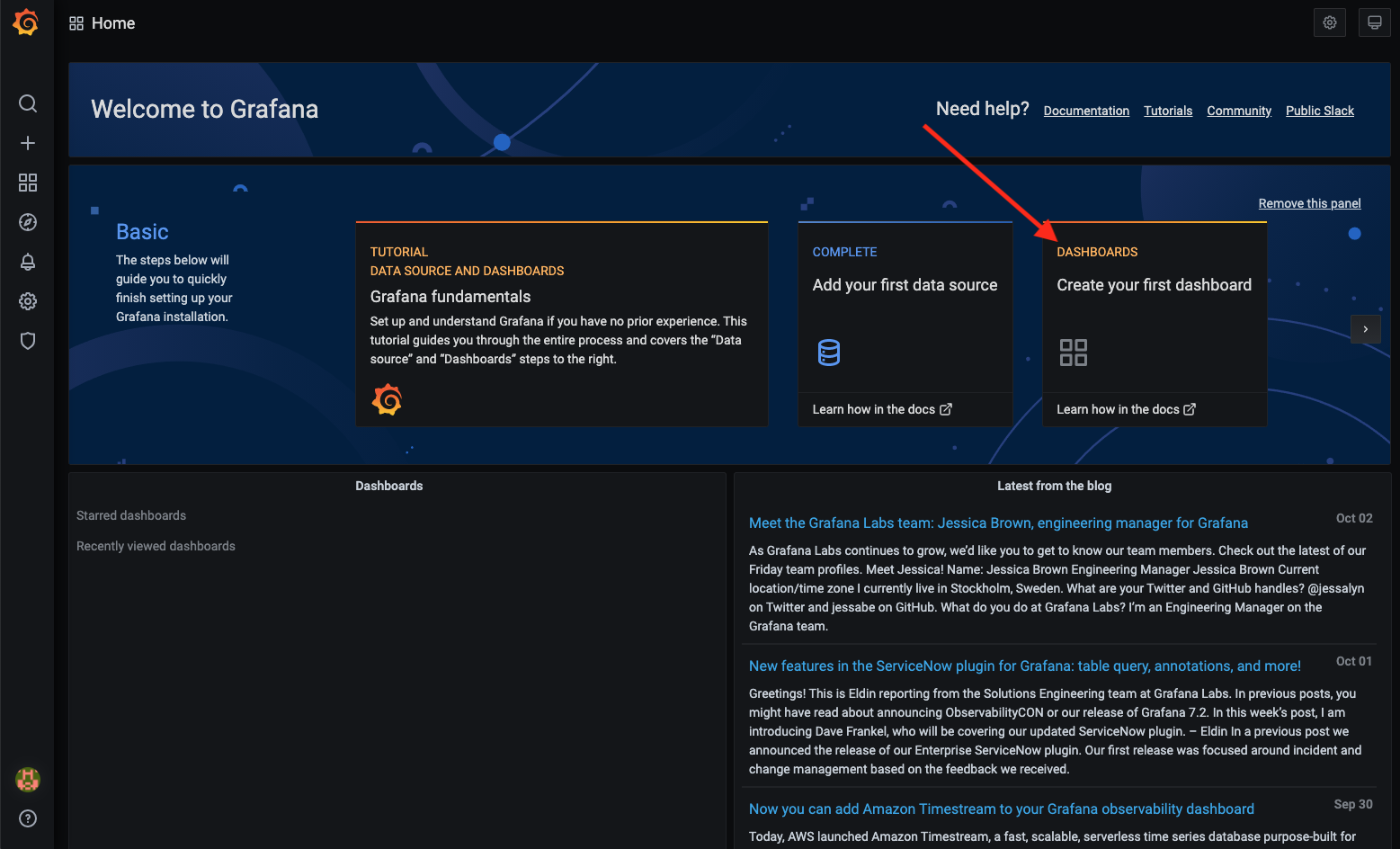Click the Grafana icon on tutorial card

pyautogui.click(x=388, y=399)
